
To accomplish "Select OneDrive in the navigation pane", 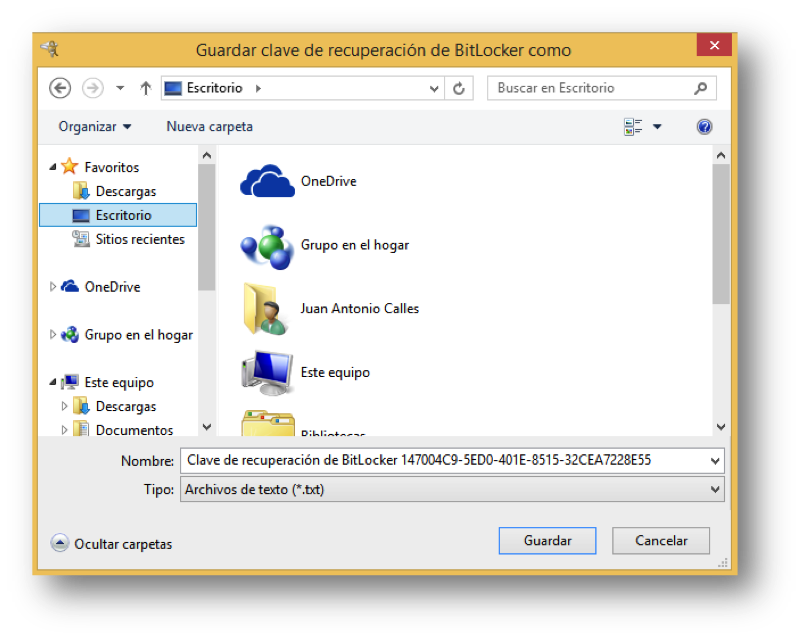I will (x=113, y=286).
